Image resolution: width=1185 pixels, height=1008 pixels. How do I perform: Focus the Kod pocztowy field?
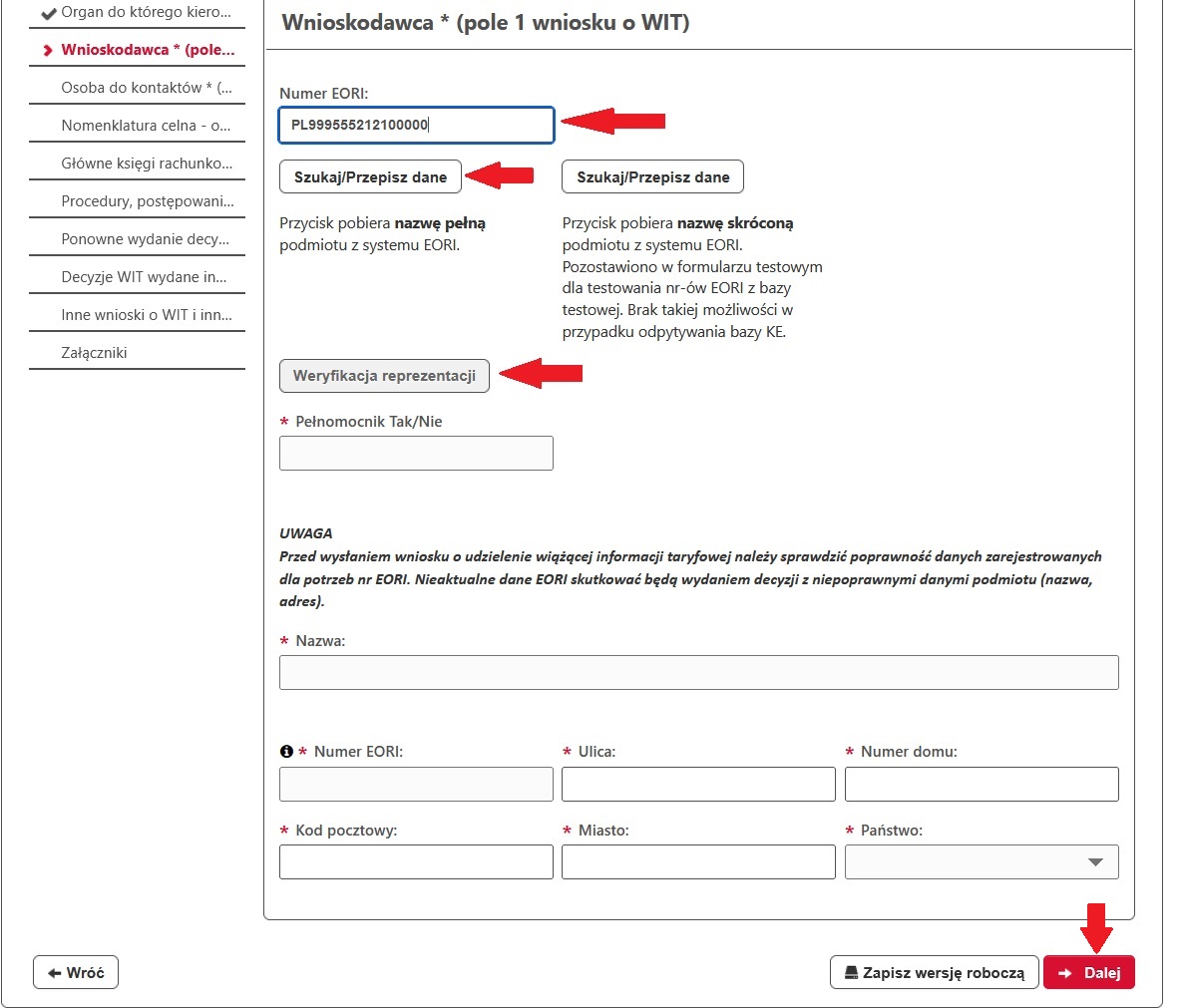416,862
